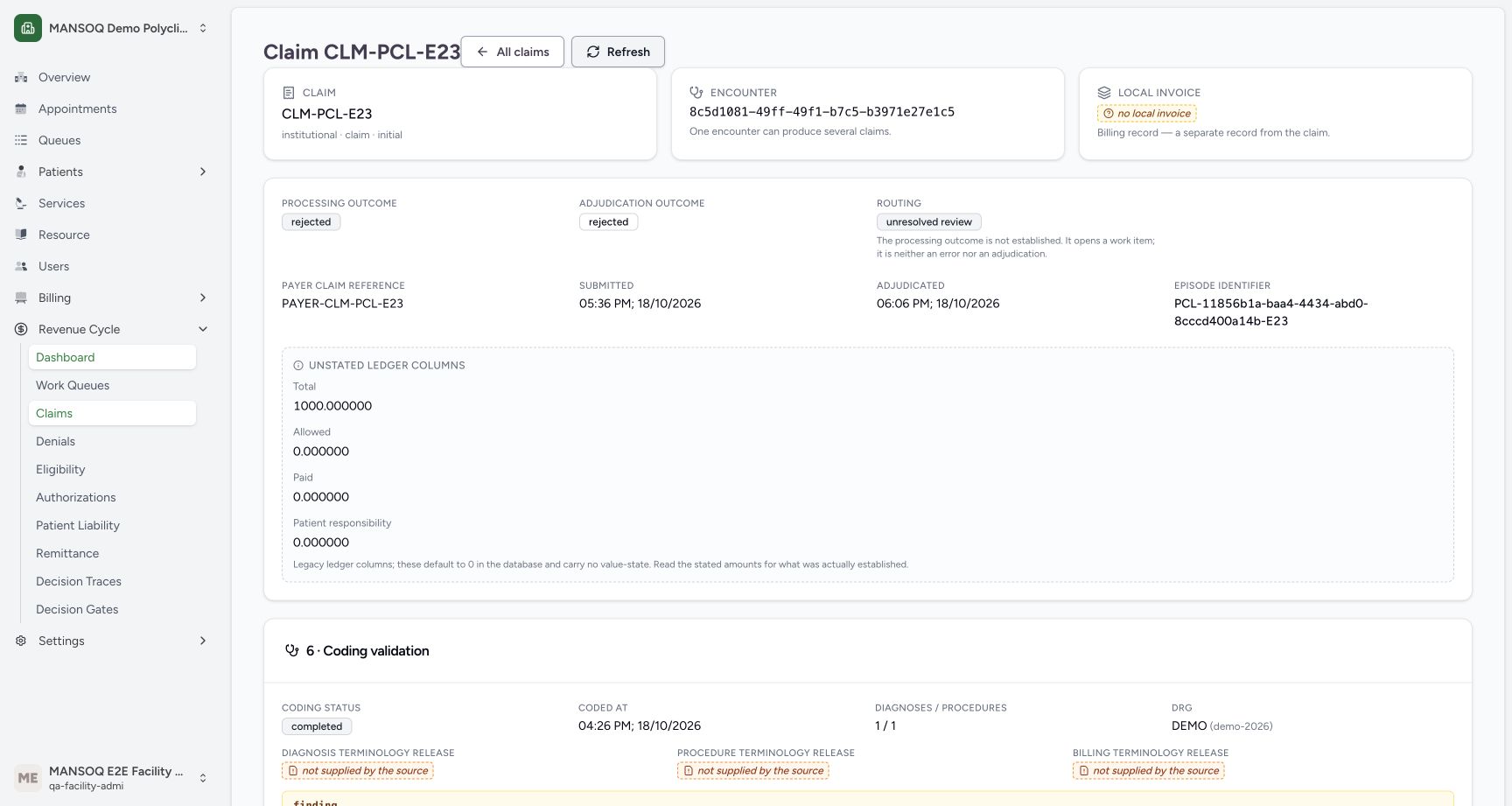Click the Overview sidebar icon
The image size is (1512, 806).
click(21, 77)
